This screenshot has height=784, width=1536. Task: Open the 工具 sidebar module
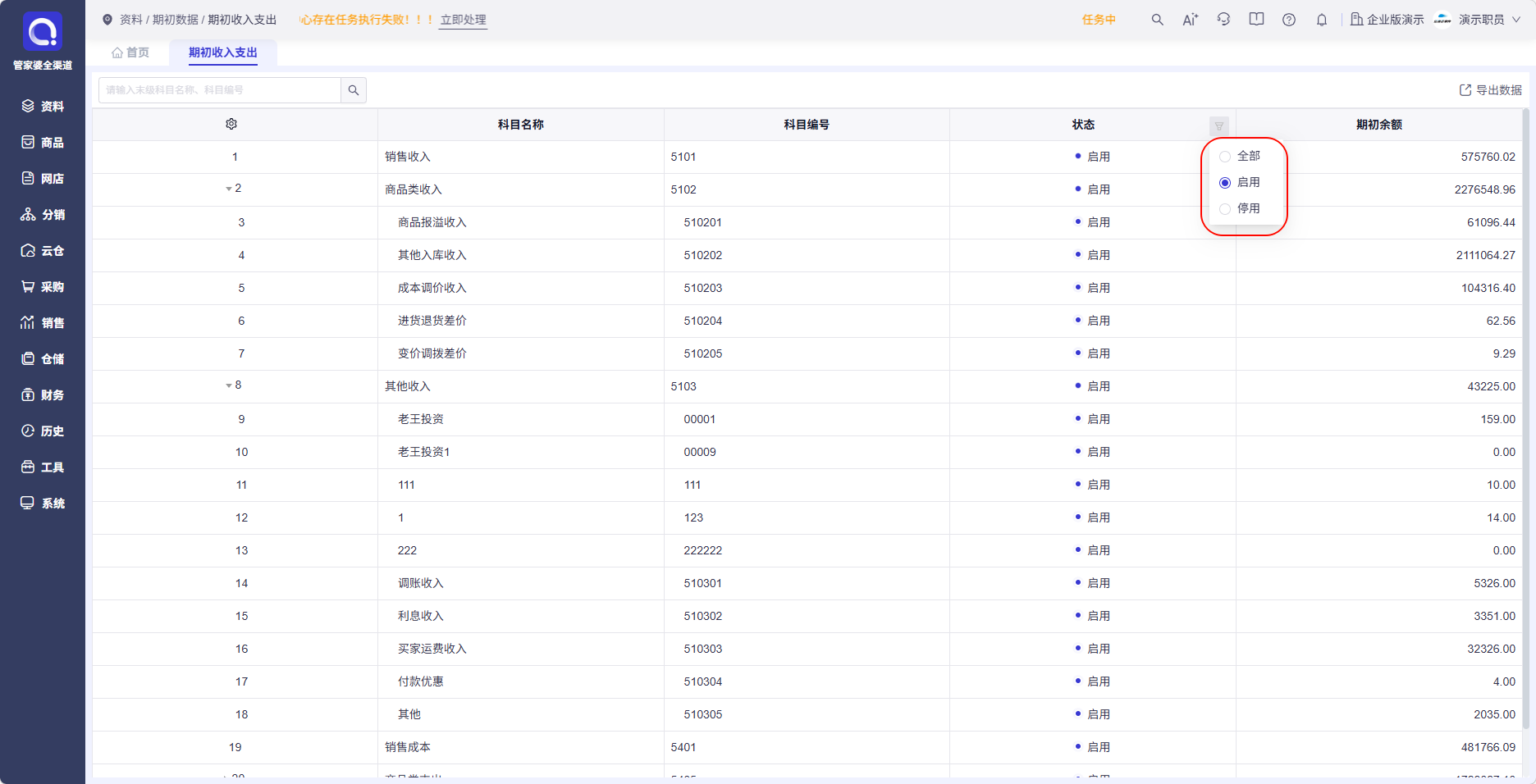click(x=43, y=467)
